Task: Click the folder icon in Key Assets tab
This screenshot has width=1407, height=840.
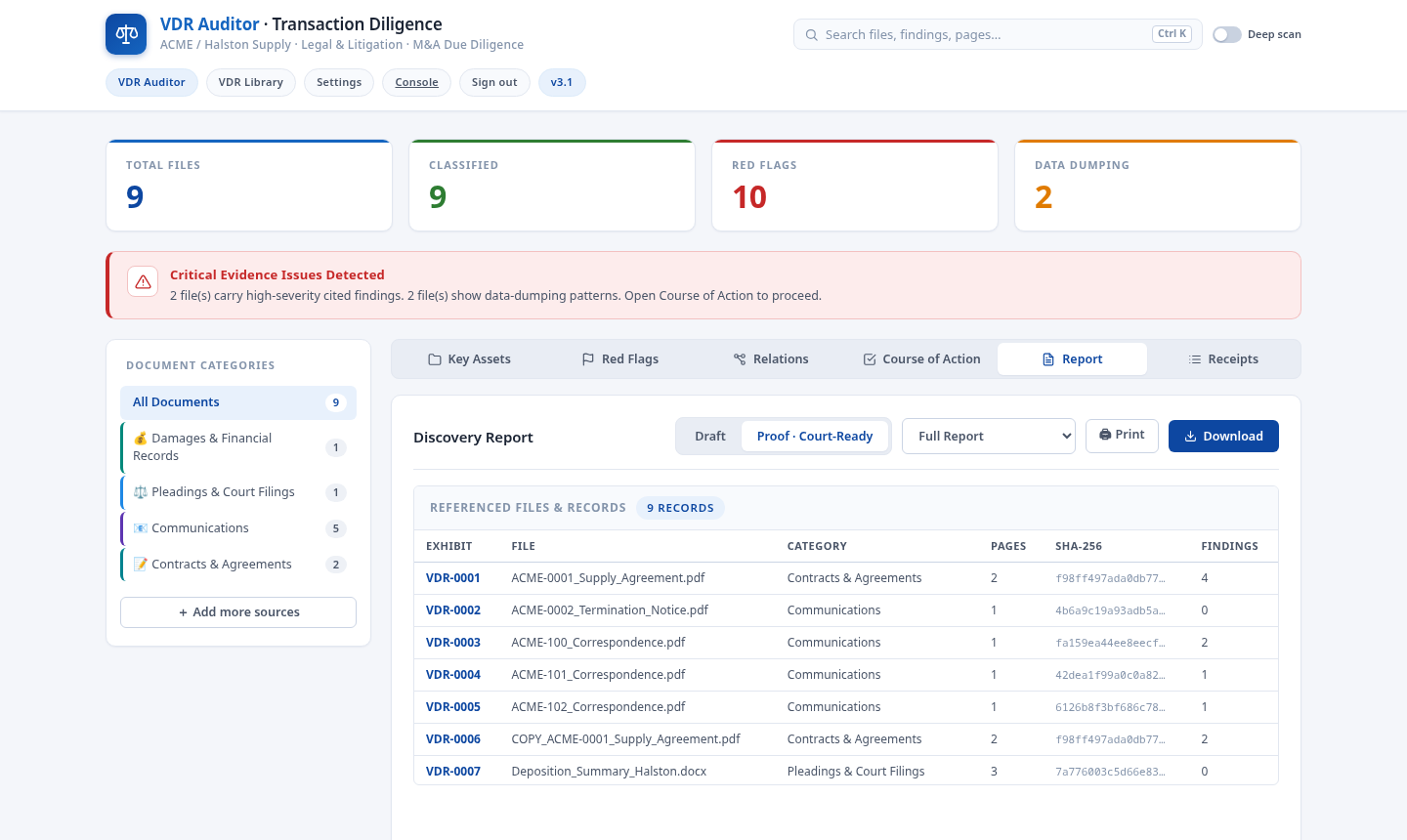Action: tap(435, 359)
